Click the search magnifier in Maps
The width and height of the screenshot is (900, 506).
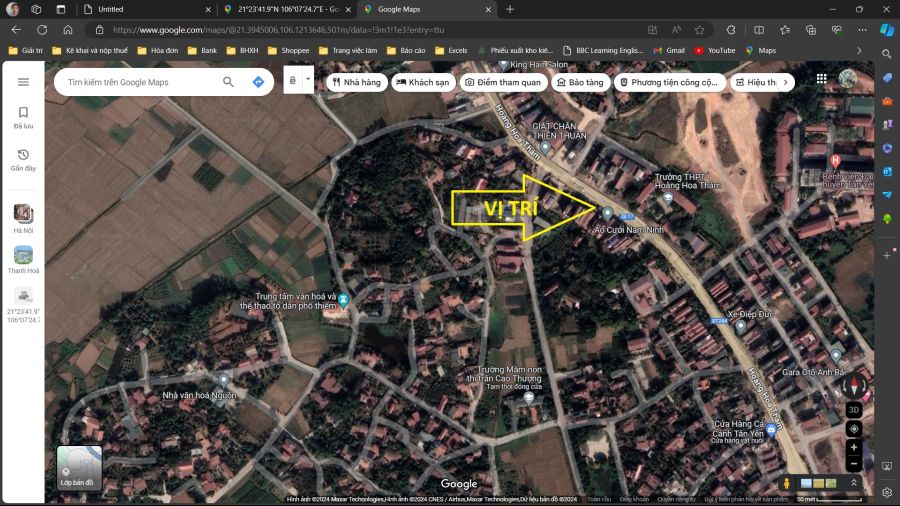pos(228,82)
